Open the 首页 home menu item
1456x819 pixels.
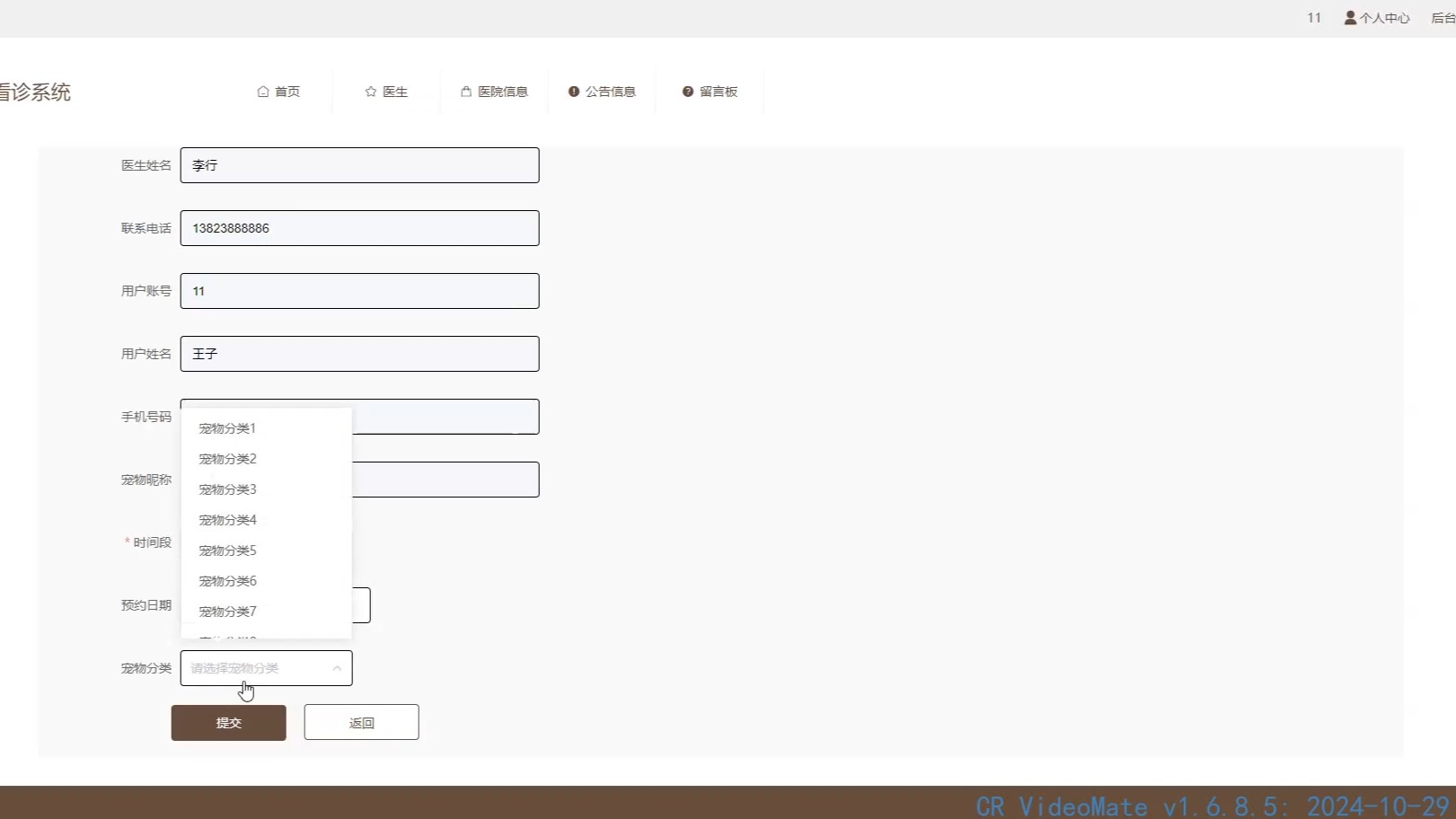click(x=278, y=92)
